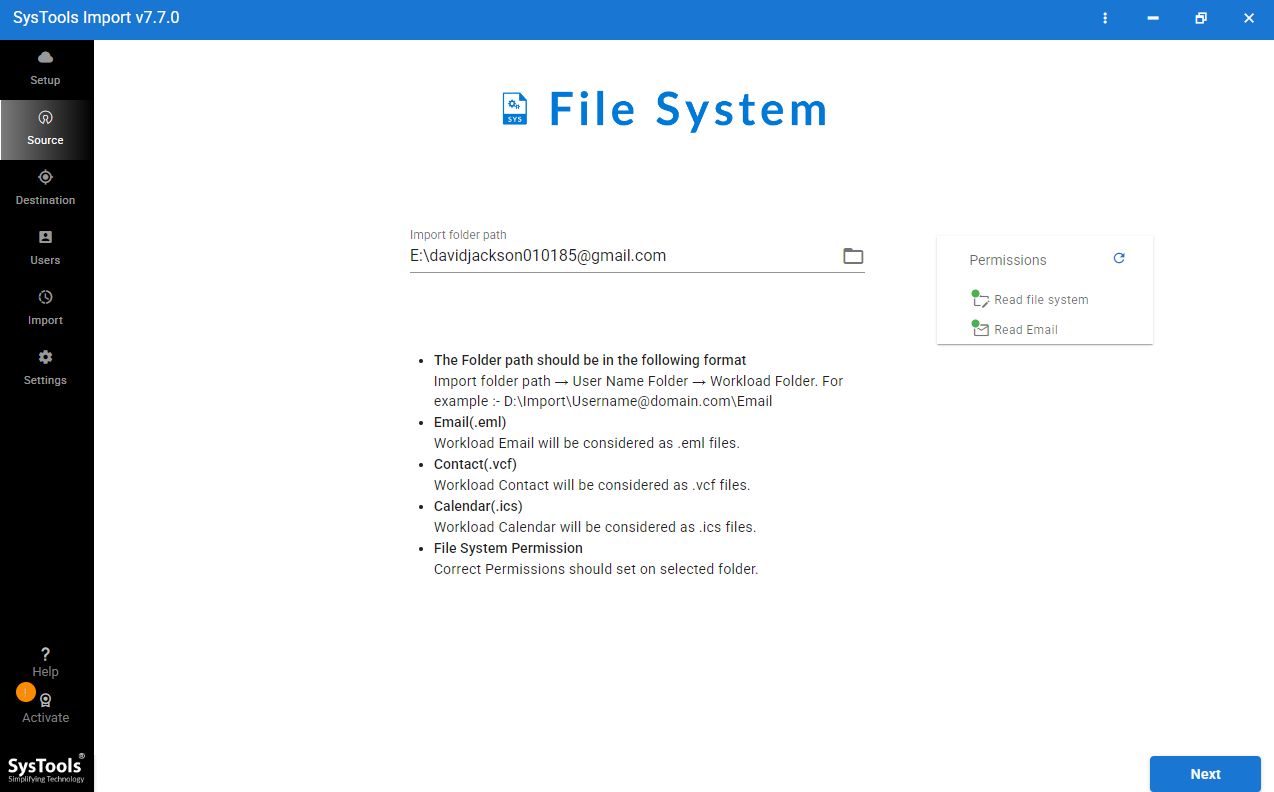Click the Activate icon in the sidebar
This screenshot has height=792, width=1274.
(x=45, y=700)
